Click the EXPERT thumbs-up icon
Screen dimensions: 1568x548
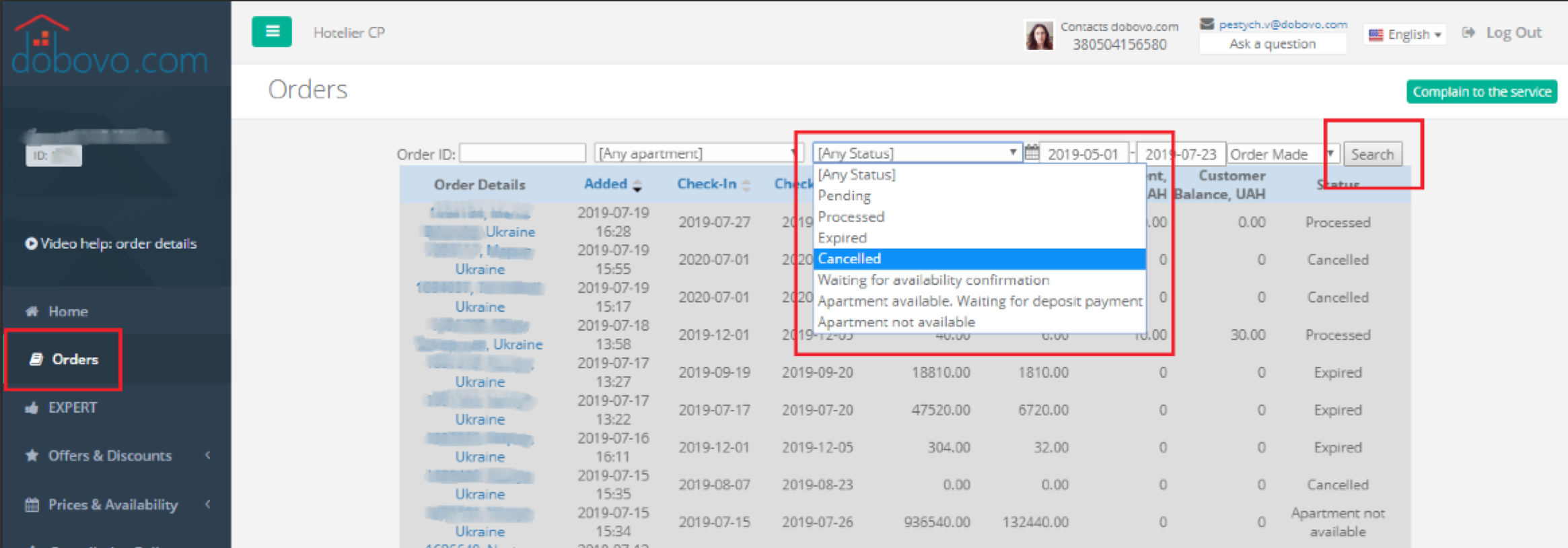(32, 407)
